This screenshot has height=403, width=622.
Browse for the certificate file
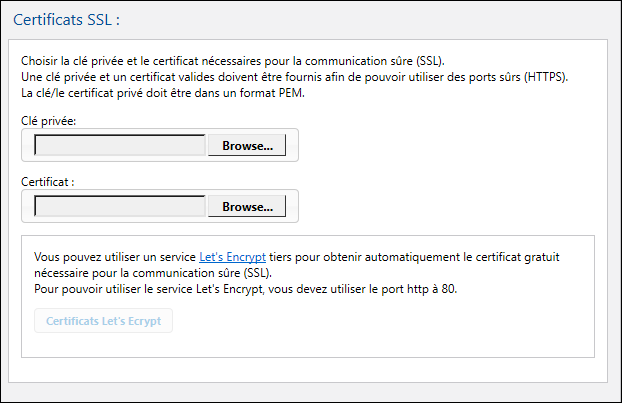click(247, 206)
